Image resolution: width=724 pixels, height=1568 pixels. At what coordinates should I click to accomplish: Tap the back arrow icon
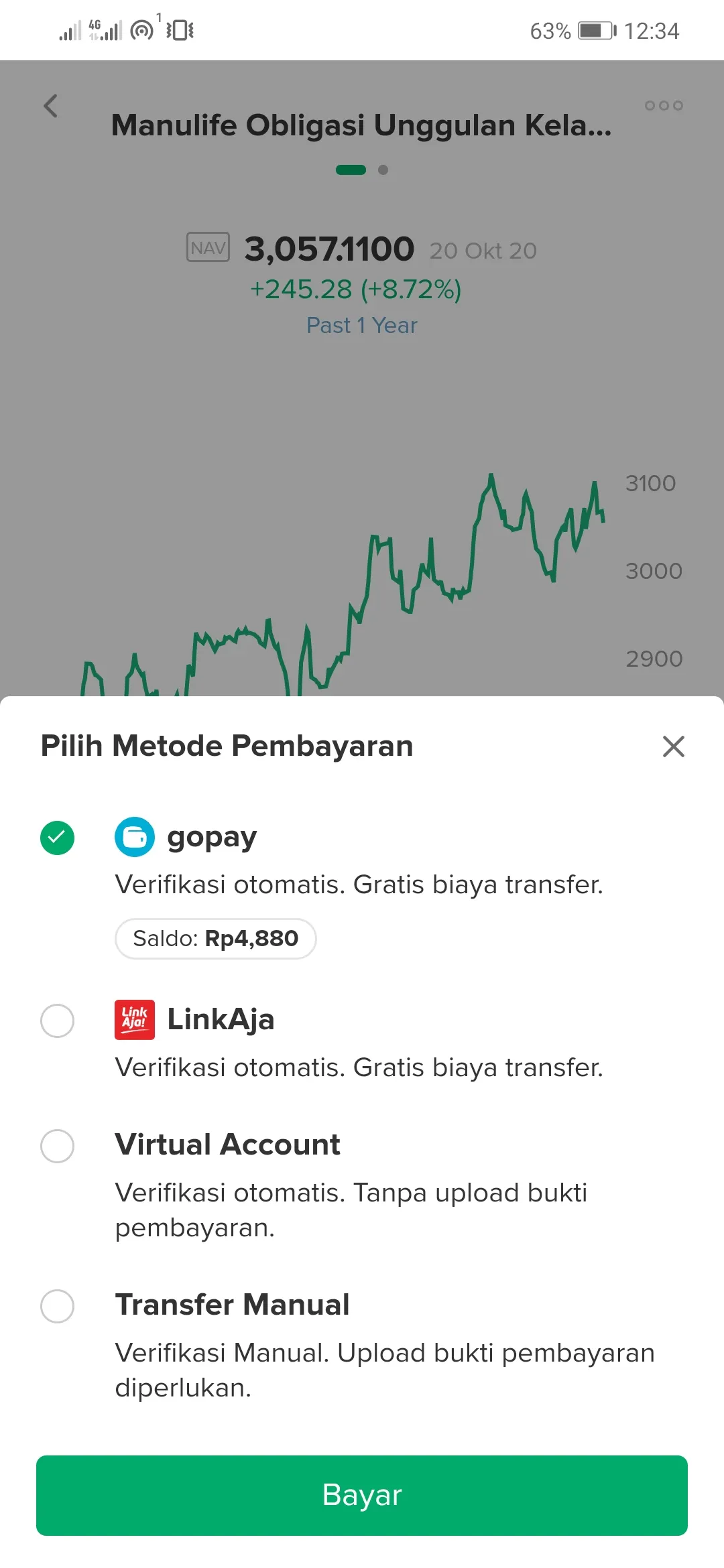click(51, 106)
